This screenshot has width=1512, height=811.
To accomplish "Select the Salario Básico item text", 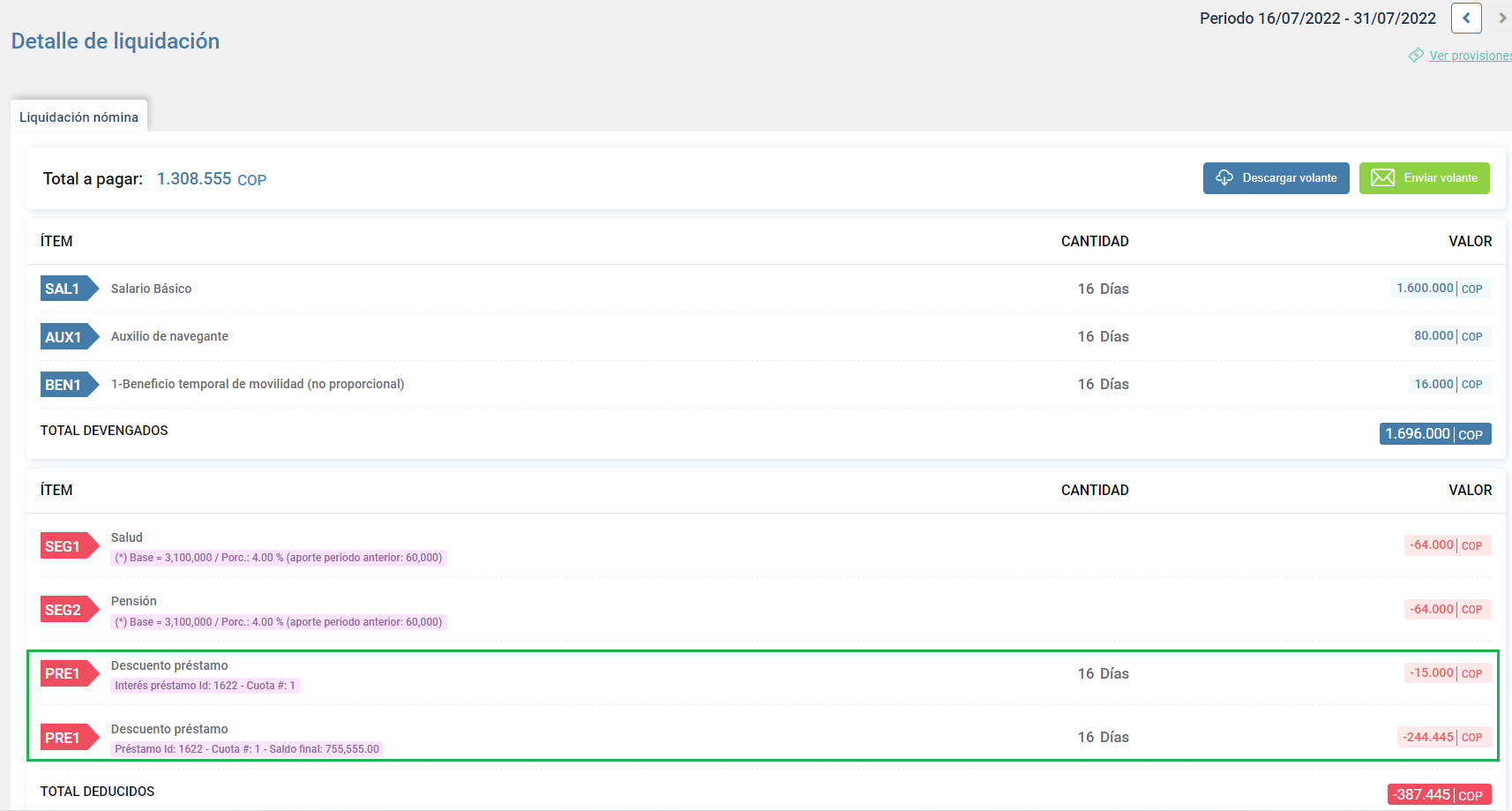I will [151, 289].
